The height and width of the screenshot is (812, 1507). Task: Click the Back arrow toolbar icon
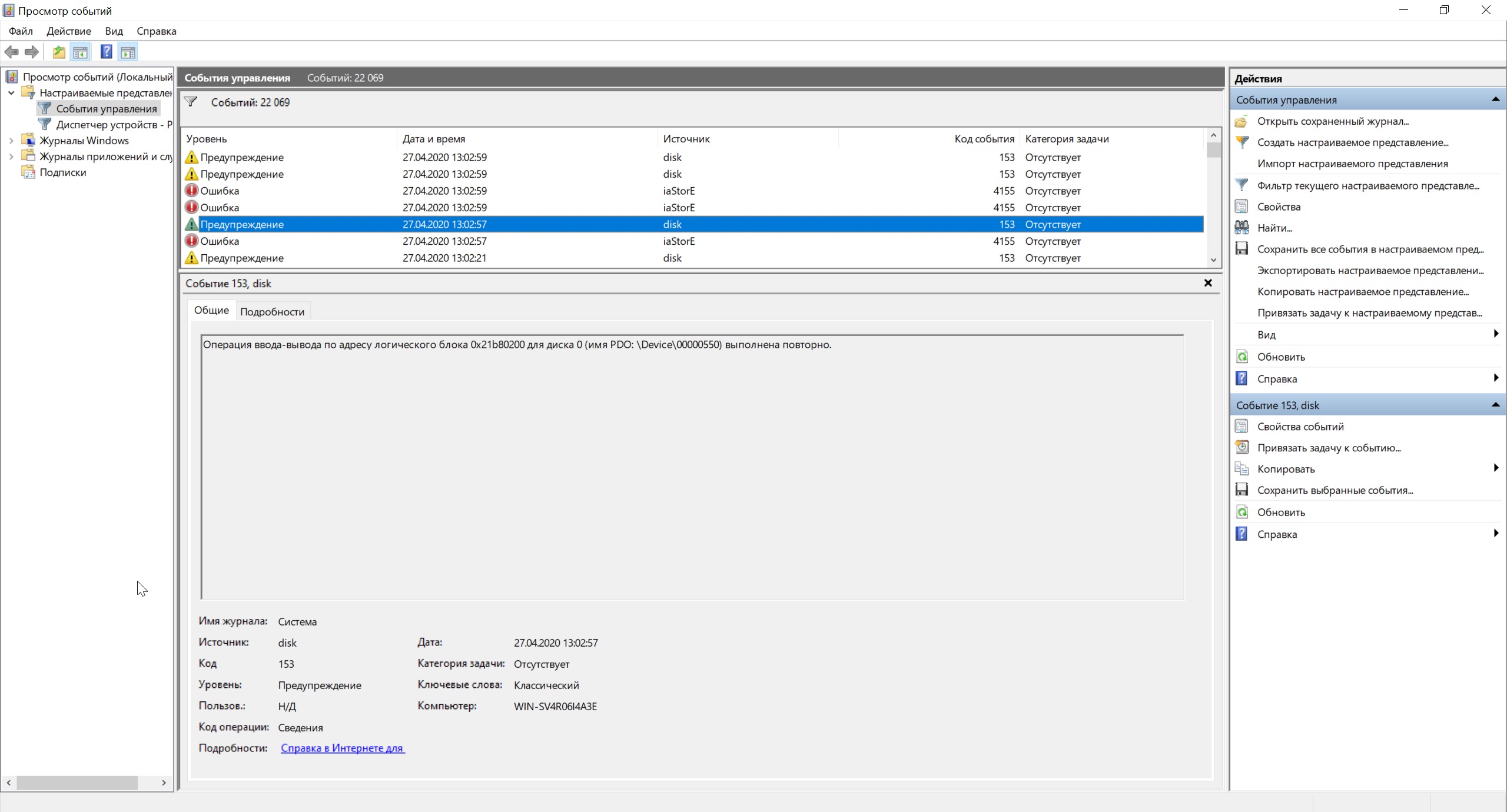tap(11, 52)
